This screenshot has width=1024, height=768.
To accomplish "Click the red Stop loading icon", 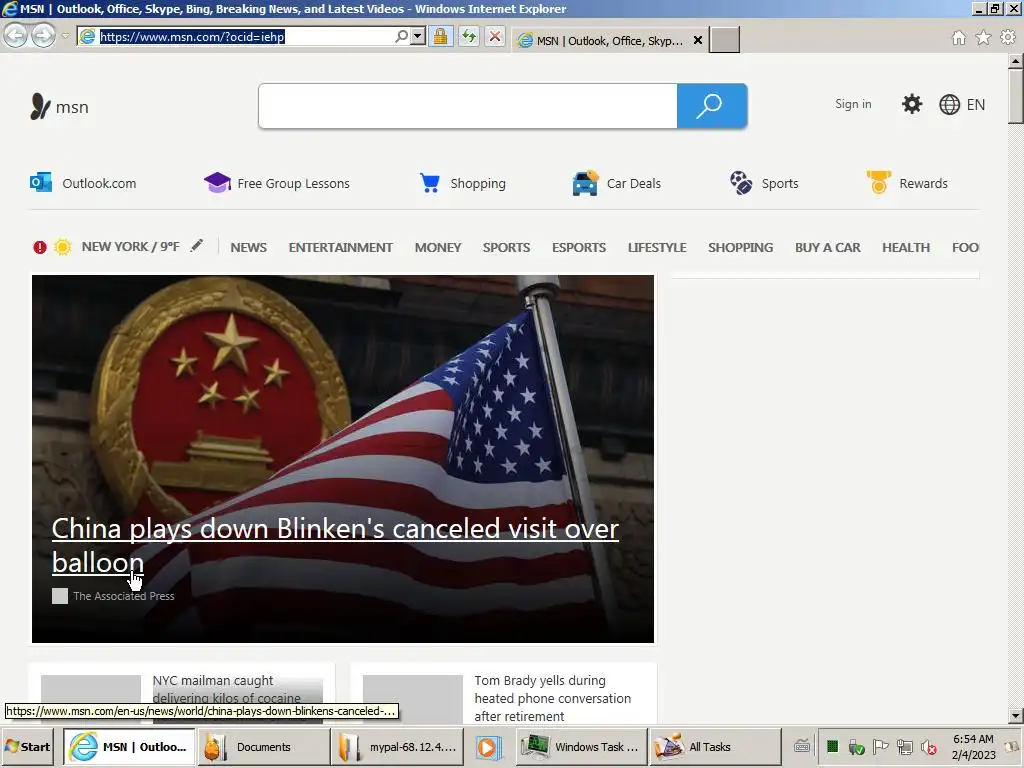I will click(x=495, y=37).
